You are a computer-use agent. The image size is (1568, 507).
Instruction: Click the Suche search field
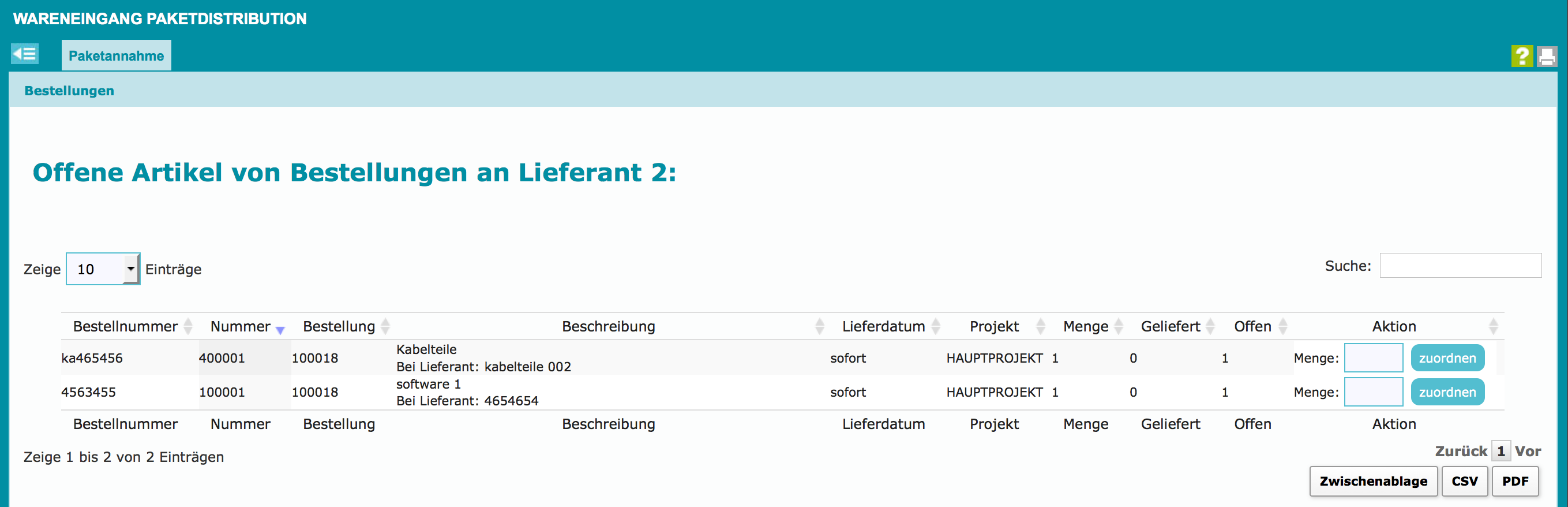(1460, 266)
